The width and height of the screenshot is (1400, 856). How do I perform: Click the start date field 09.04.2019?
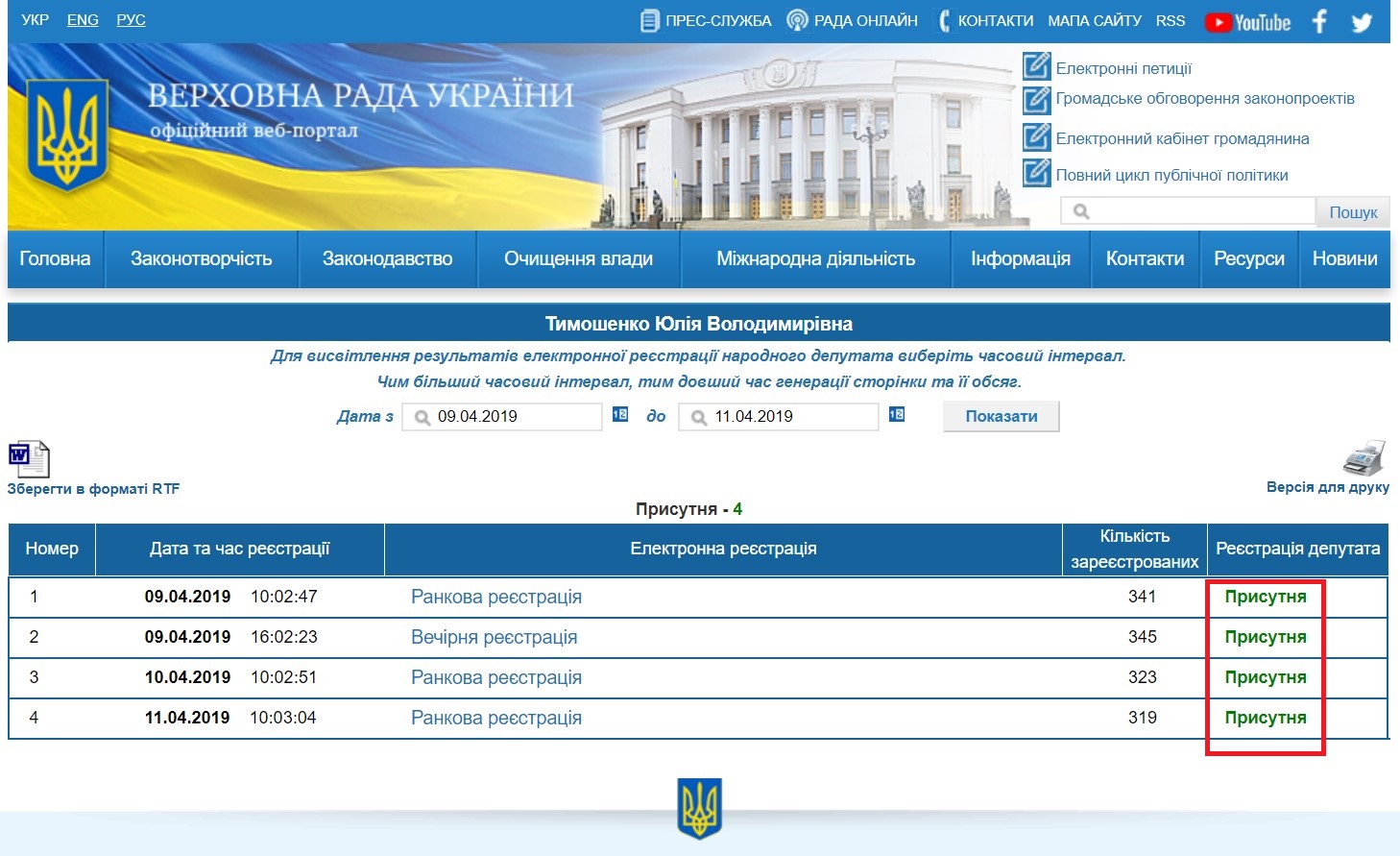click(x=509, y=417)
